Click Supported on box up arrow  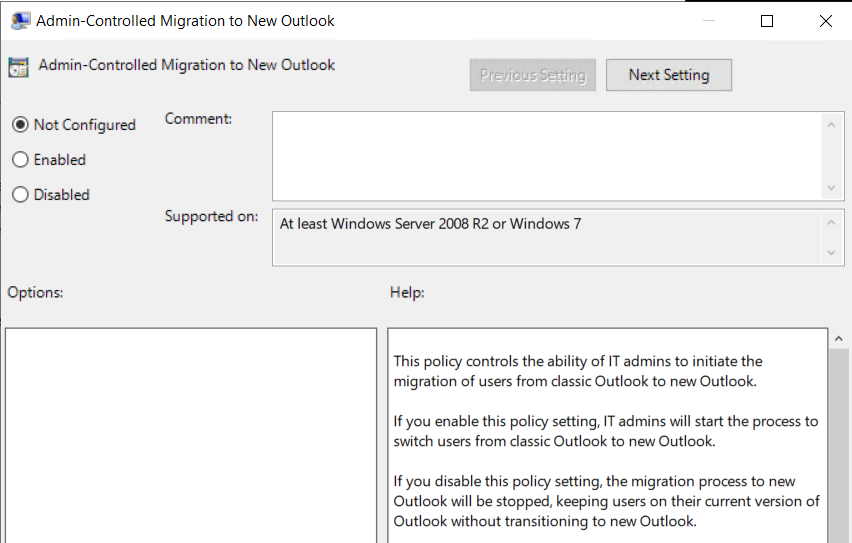(x=831, y=222)
